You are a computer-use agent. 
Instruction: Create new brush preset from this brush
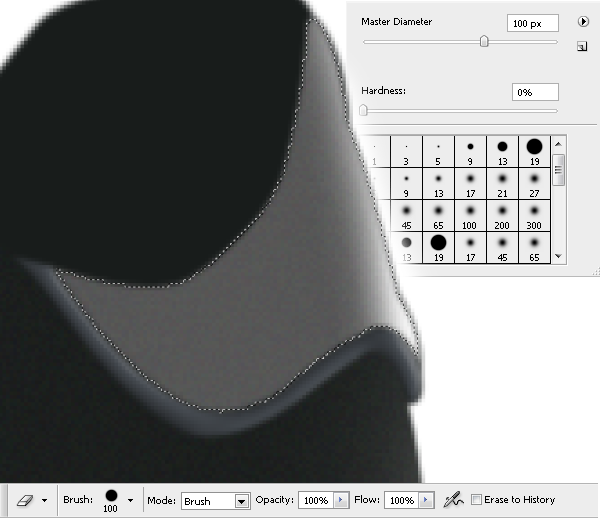pyautogui.click(x=582, y=46)
